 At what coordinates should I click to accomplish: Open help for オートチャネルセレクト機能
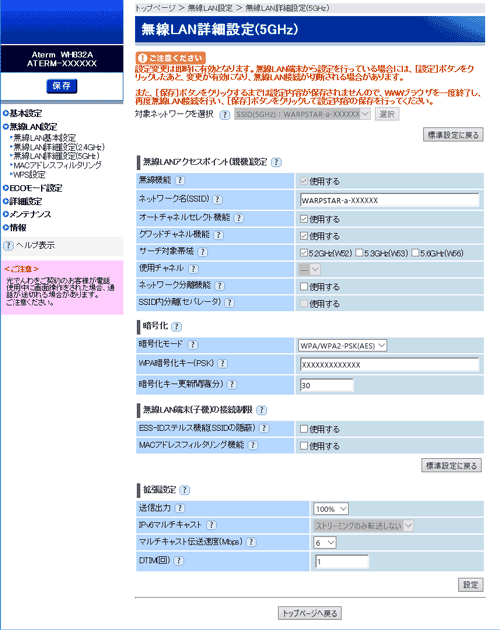coord(239,218)
